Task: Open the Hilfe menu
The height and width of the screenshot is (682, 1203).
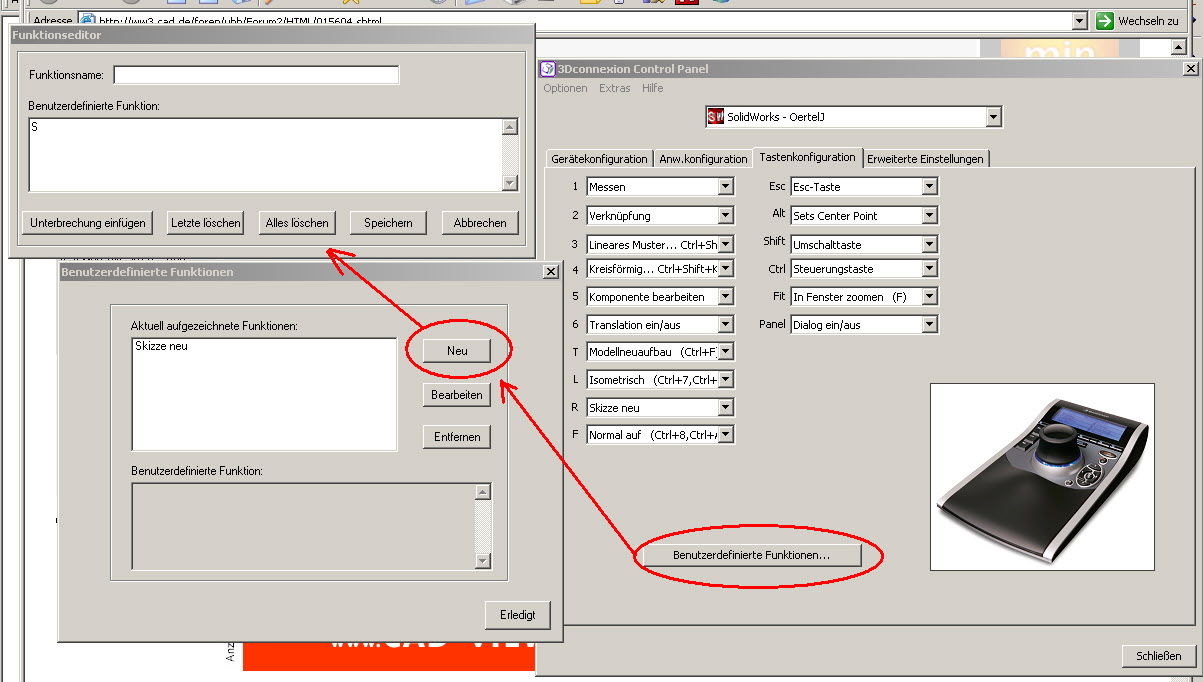Action: [x=653, y=88]
